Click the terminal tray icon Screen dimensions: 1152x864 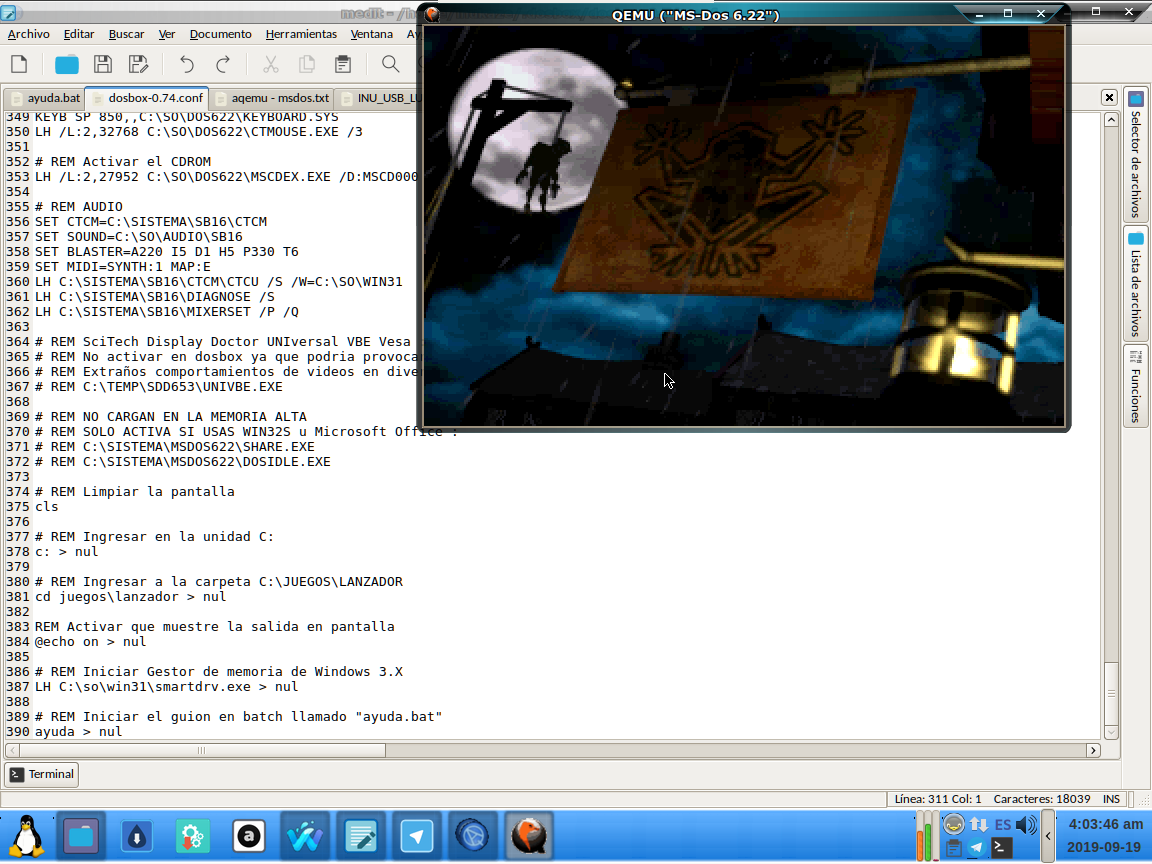pyautogui.click(x=1000, y=848)
